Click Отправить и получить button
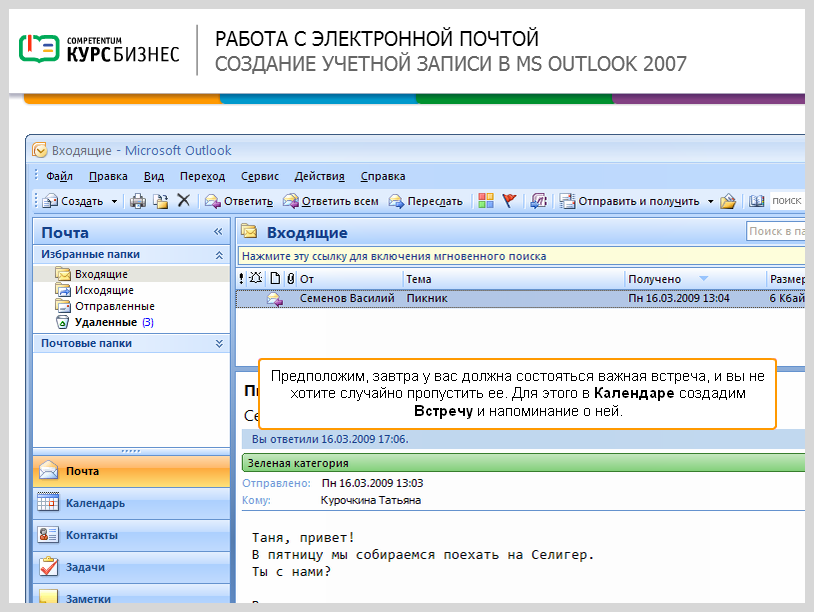 pos(630,201)
